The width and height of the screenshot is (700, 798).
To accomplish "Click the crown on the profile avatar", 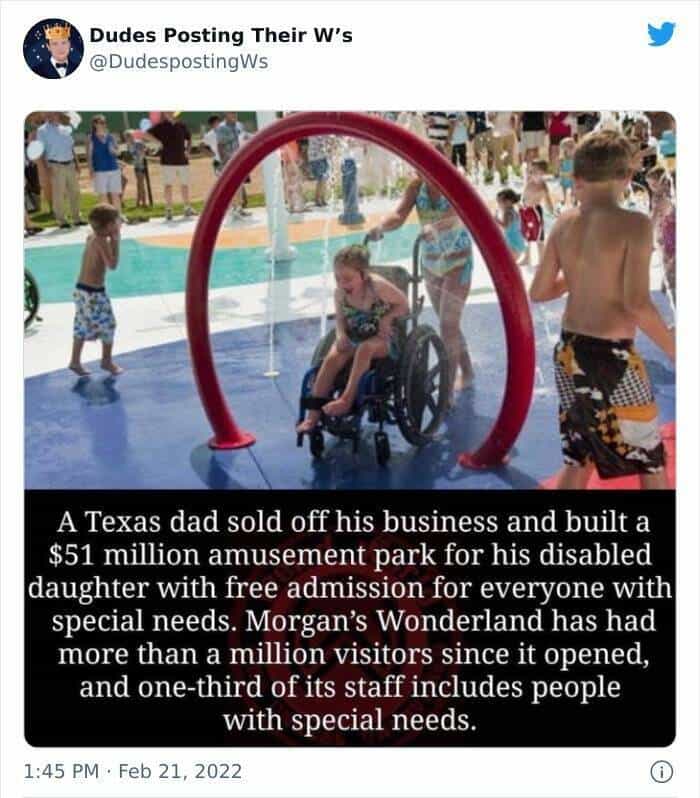I will pyautogui.click(x=58, y=32).
